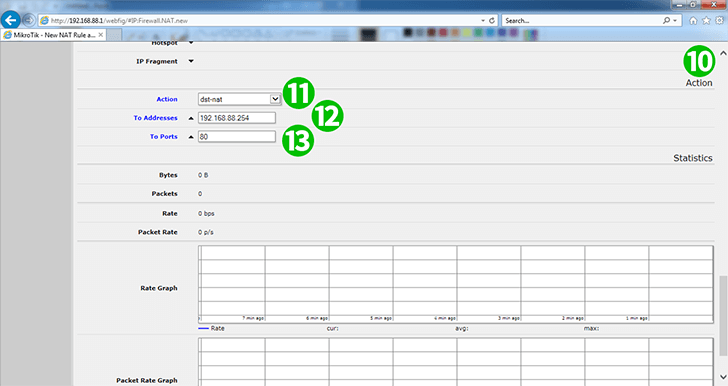This screenshot has height=386, width=728.
Task: Select the MikroTik New NAT Rule tab
Action: click(x=53, y=35)
